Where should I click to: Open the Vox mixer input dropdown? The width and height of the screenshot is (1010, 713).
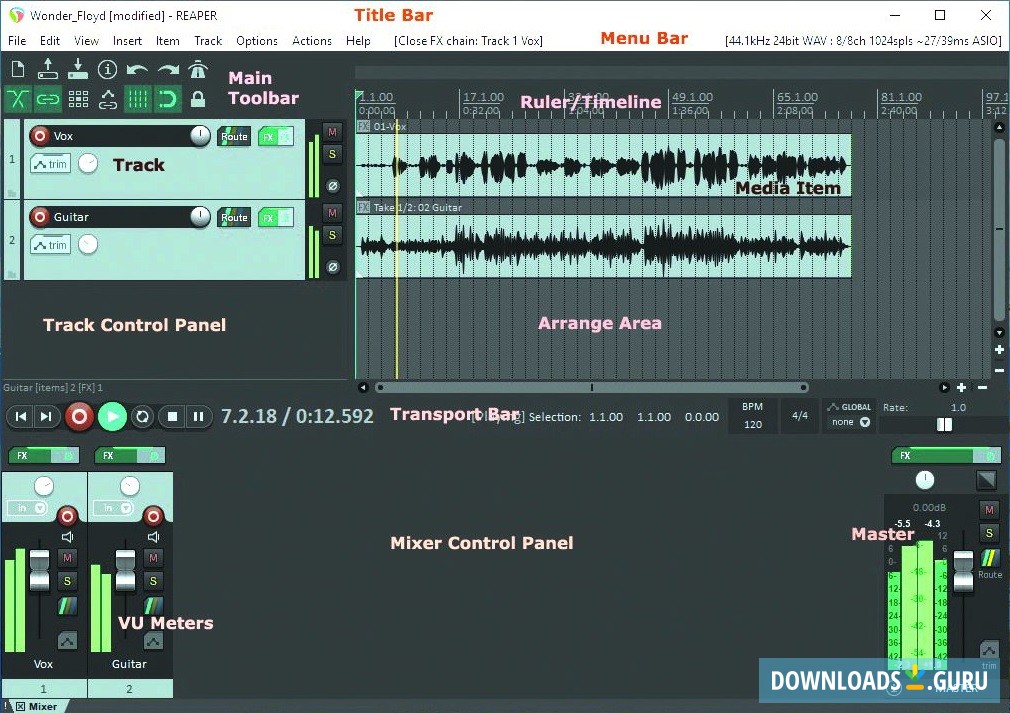[28, 508]
